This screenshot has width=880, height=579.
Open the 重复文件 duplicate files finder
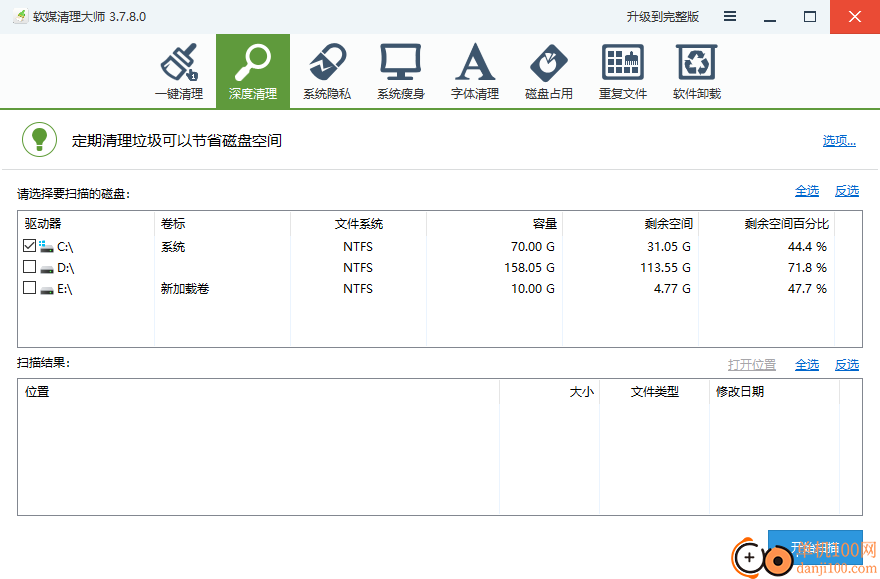623,71
